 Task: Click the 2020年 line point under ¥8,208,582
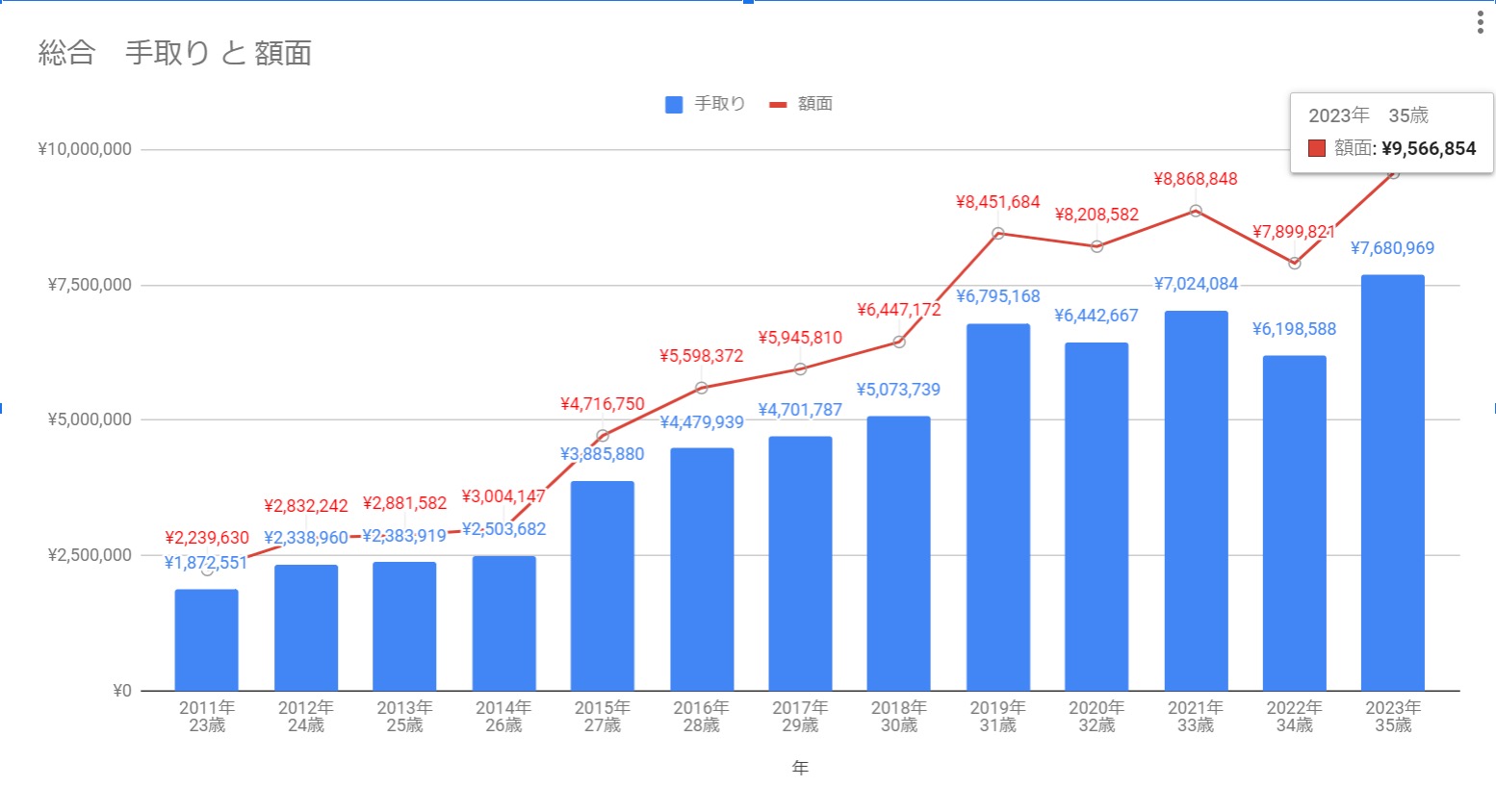1096,246
